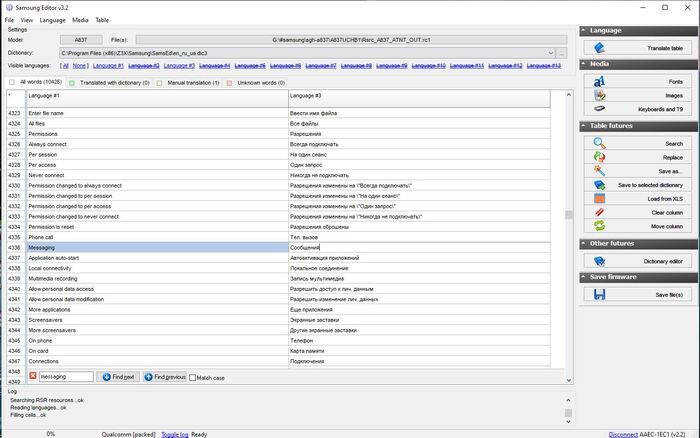The width and height of the screenshot is (700, 438).
Task: Click the Language #1 column header
Action: point(157,99)
